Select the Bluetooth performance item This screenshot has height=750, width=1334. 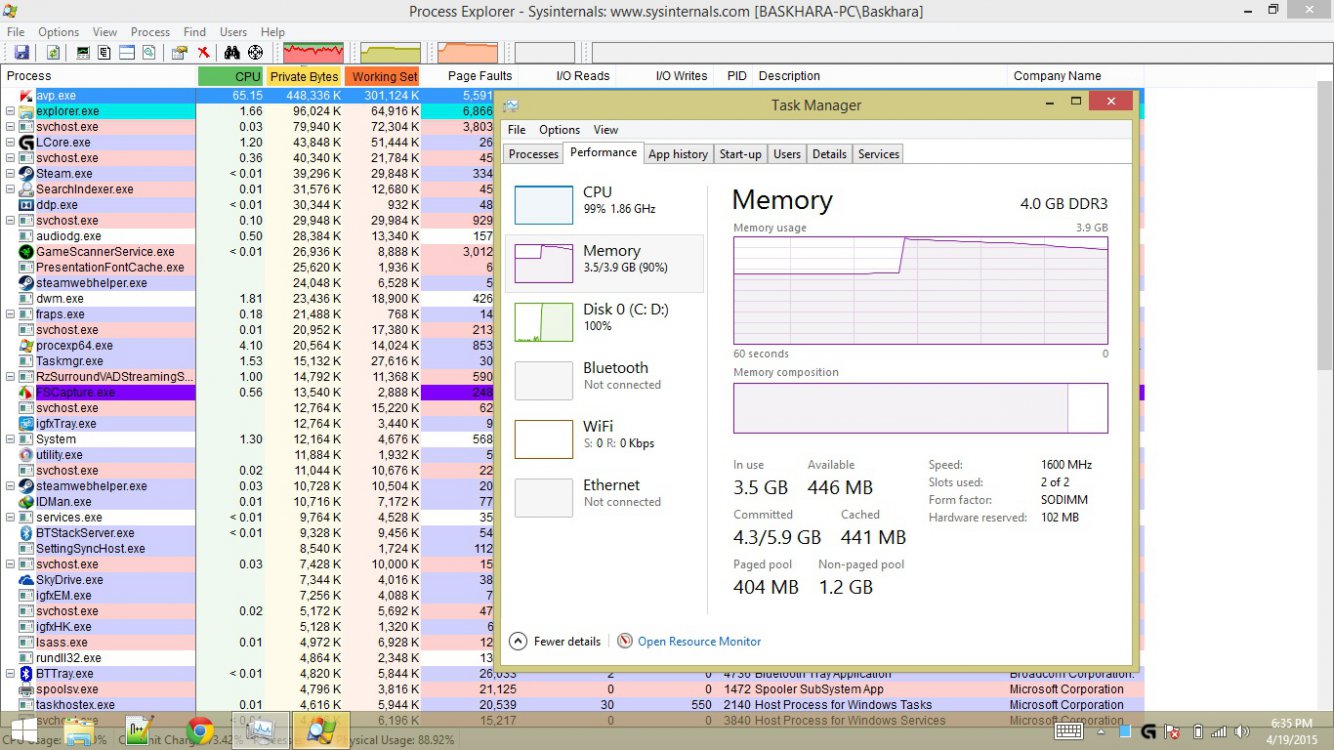pyautogui.click(x=605, y=380)
